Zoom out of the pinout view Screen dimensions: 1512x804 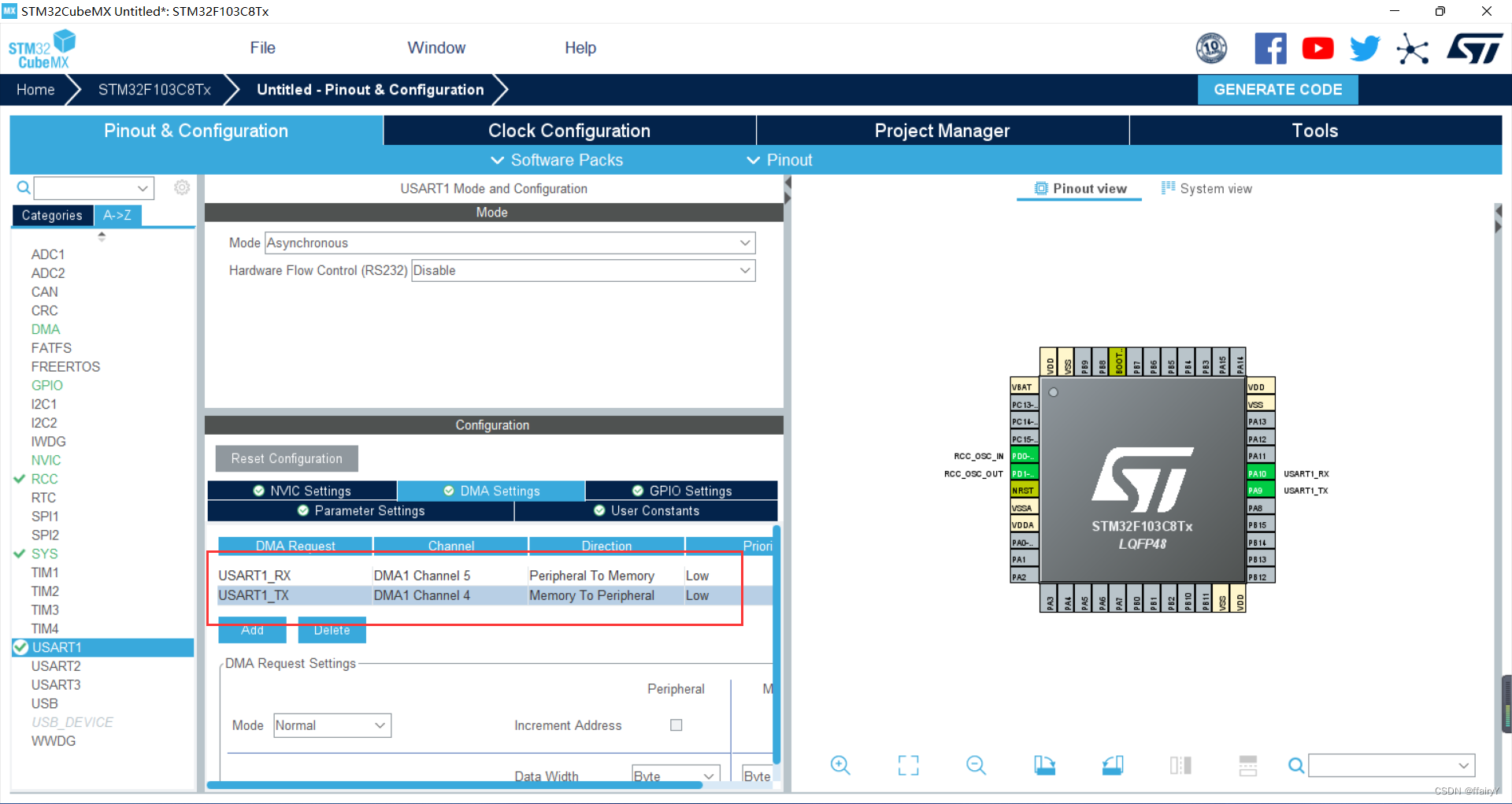click(x=976, y=765)
